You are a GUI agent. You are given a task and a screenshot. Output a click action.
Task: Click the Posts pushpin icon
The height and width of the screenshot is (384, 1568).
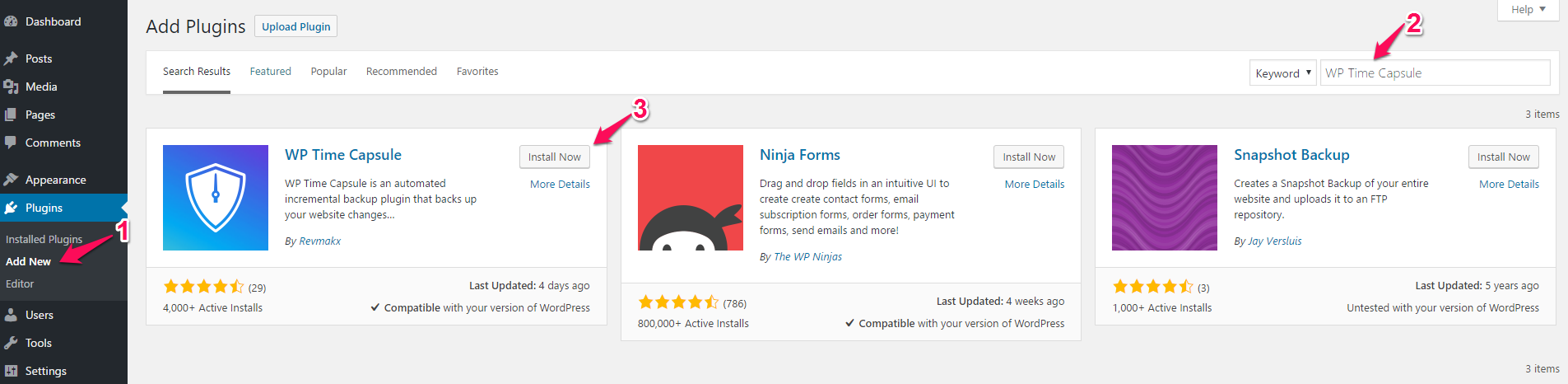click(x=11, y=59)
